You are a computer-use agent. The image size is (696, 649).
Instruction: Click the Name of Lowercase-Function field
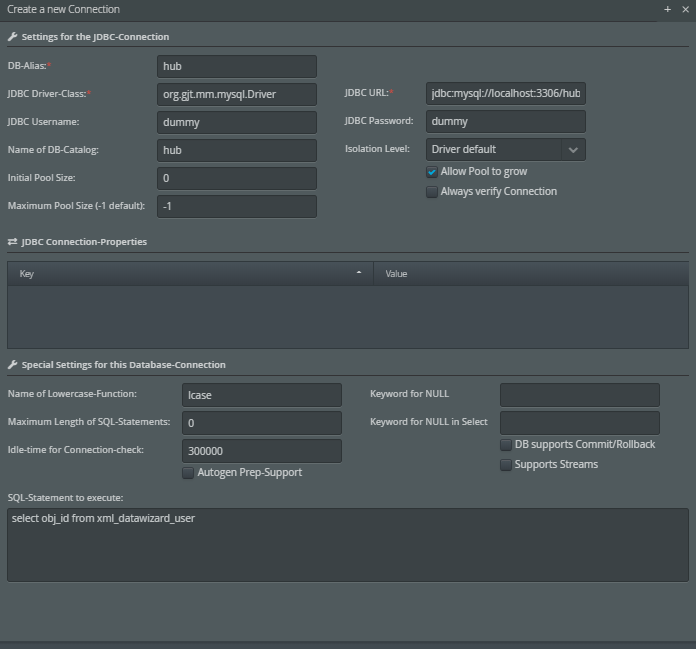[x=262, y=395]
